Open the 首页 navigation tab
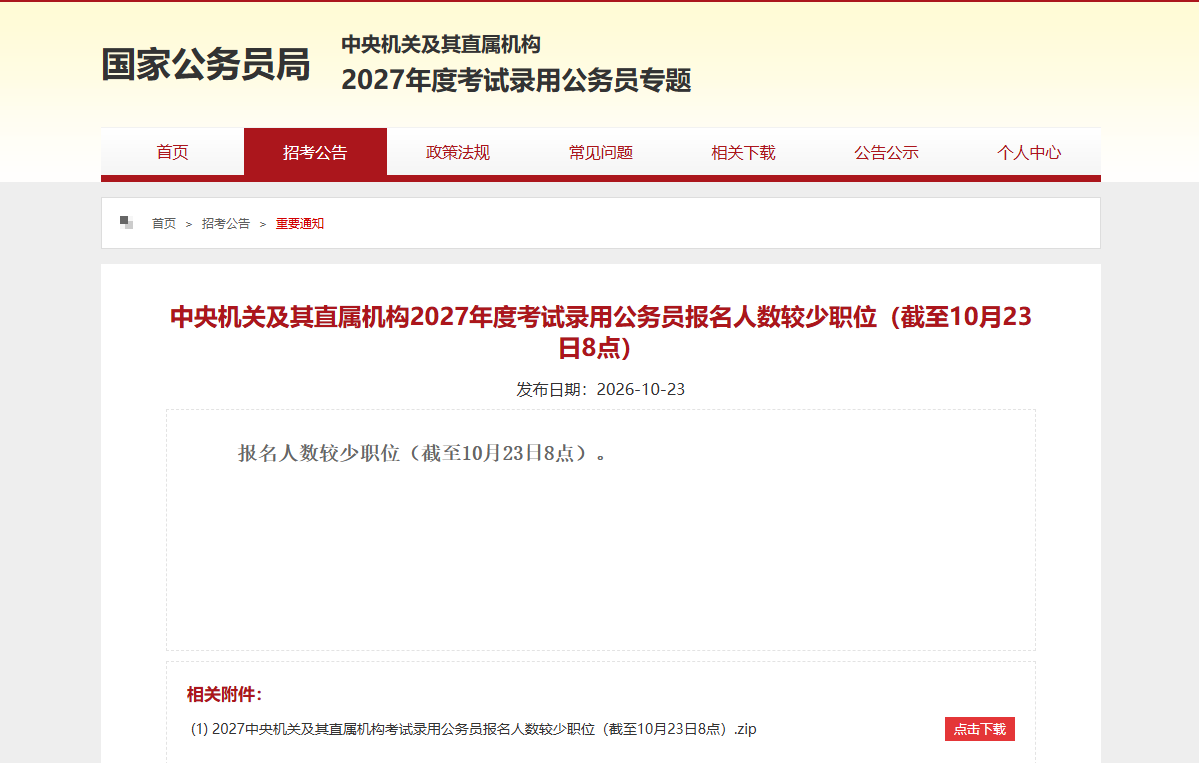The image size is (1199, 763). [x=172, y=152]
